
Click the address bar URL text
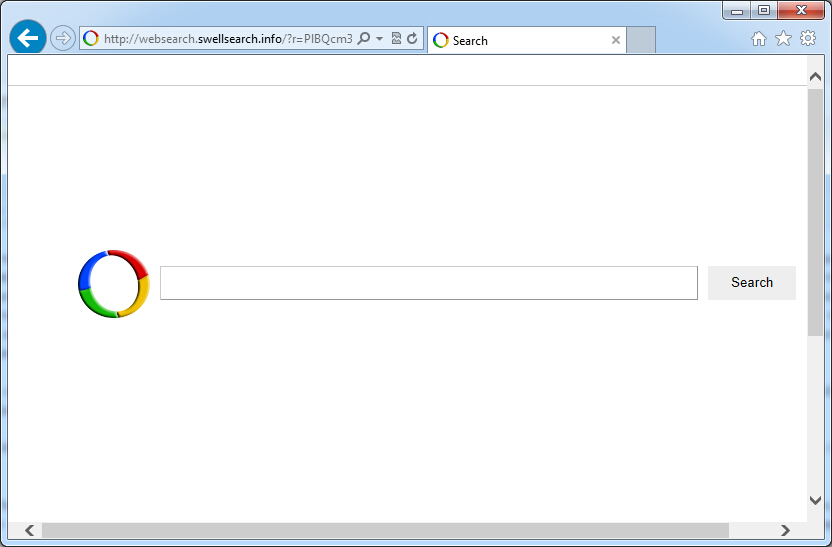point(228,39)
